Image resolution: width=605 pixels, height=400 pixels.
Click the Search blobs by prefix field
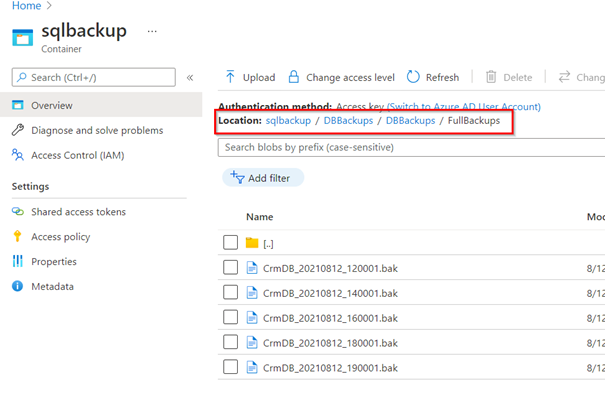pos(411,147)
